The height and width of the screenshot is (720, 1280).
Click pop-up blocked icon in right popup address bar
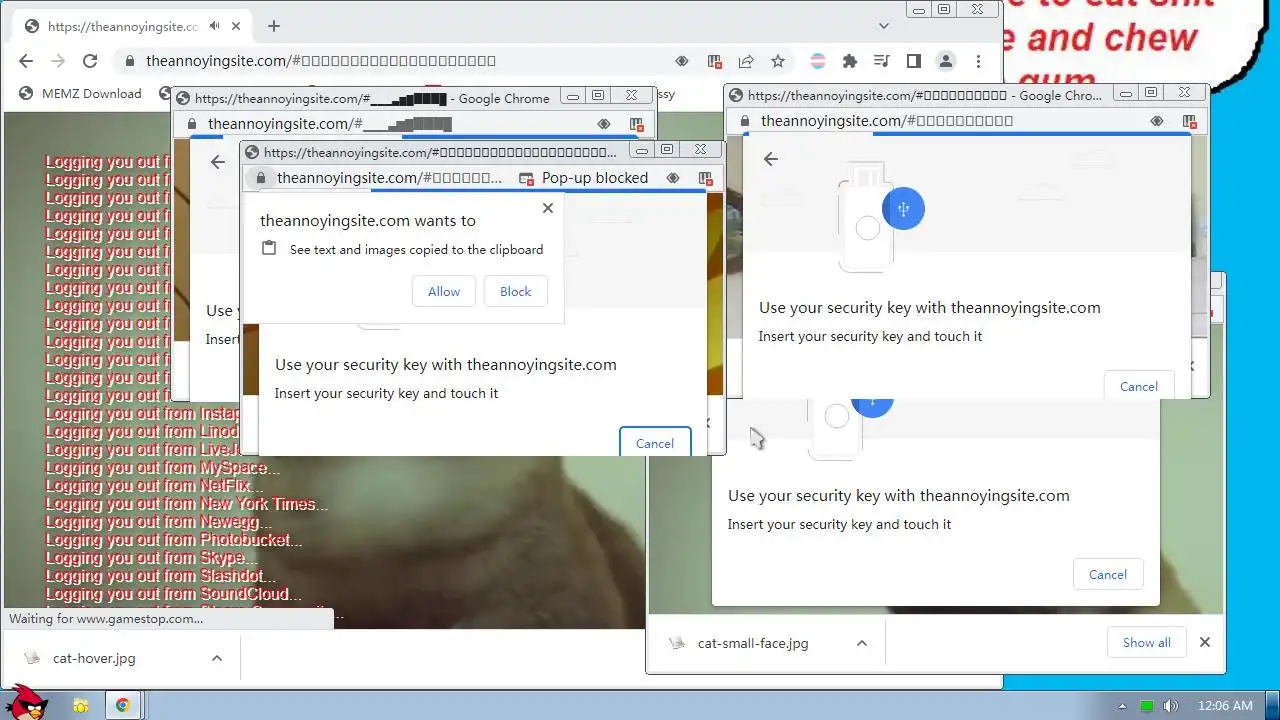[x=1189, y=121]
